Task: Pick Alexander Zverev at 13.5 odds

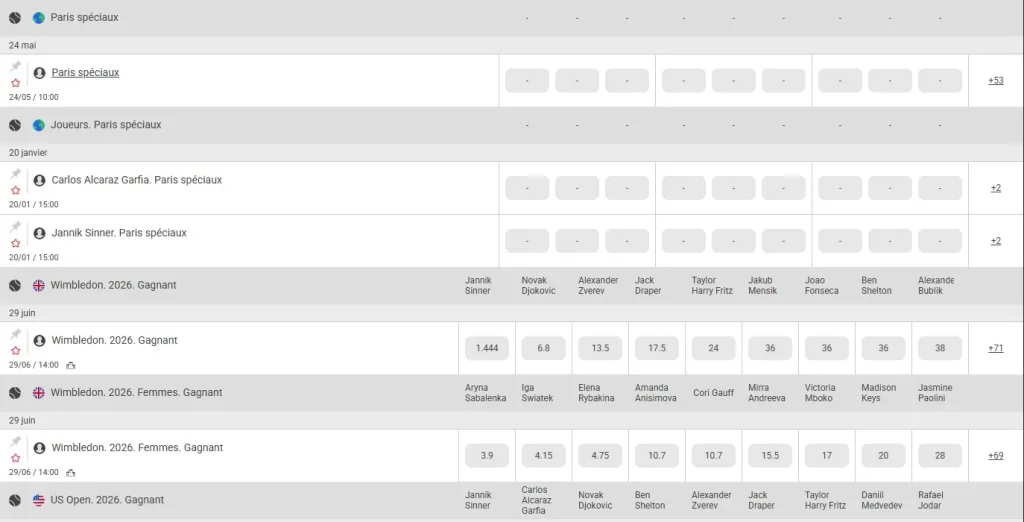Action: tap(600, 348)
